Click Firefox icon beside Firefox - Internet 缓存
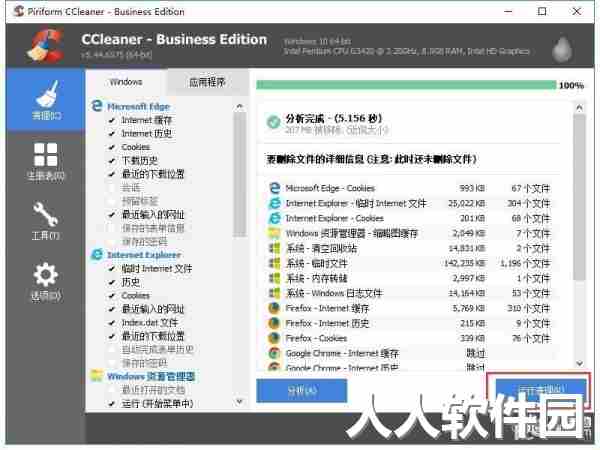This screenshot has width=600, height=450. pyautogui.click(x=274, y=308)
